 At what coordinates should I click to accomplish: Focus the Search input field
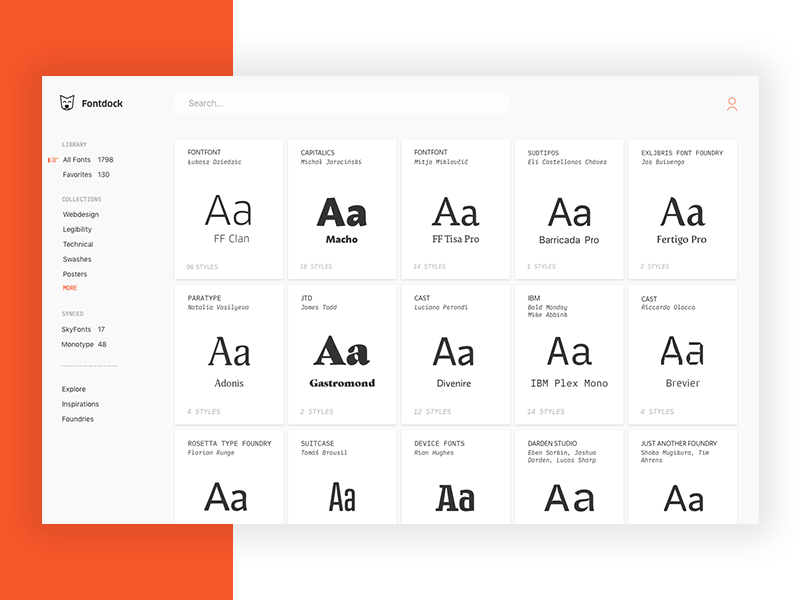(x=342, y=103)
